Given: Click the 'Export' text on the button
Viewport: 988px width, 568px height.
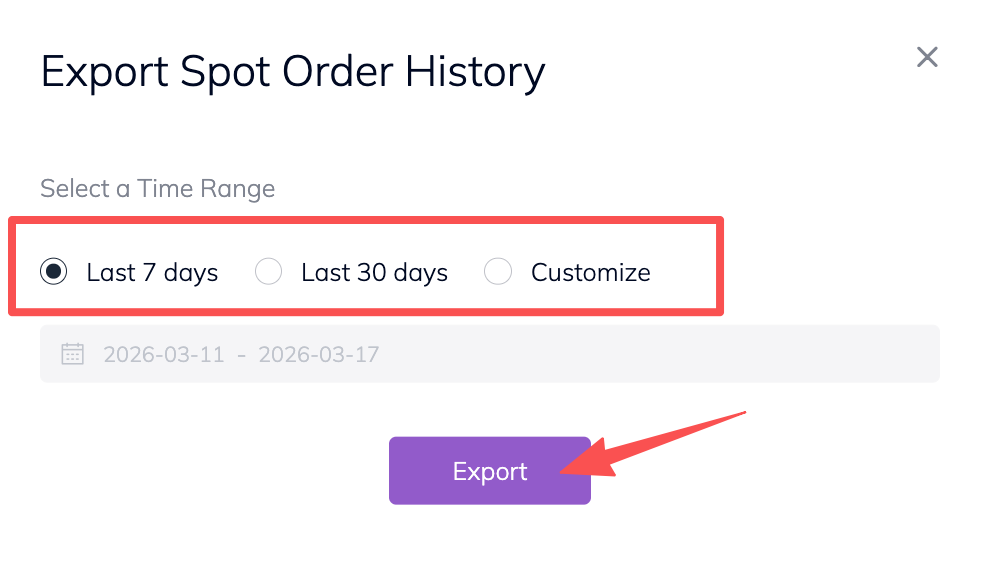Looking at the screenshot, I should pos(490,471).
